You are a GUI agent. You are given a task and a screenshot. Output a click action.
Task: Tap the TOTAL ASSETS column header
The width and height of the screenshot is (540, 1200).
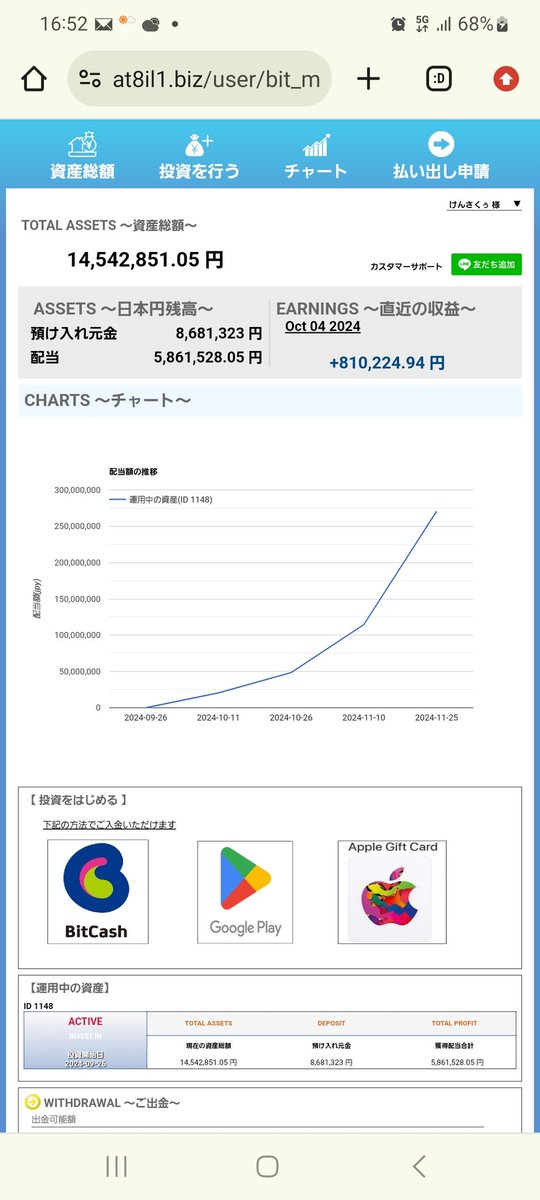tap(208, 1024)
